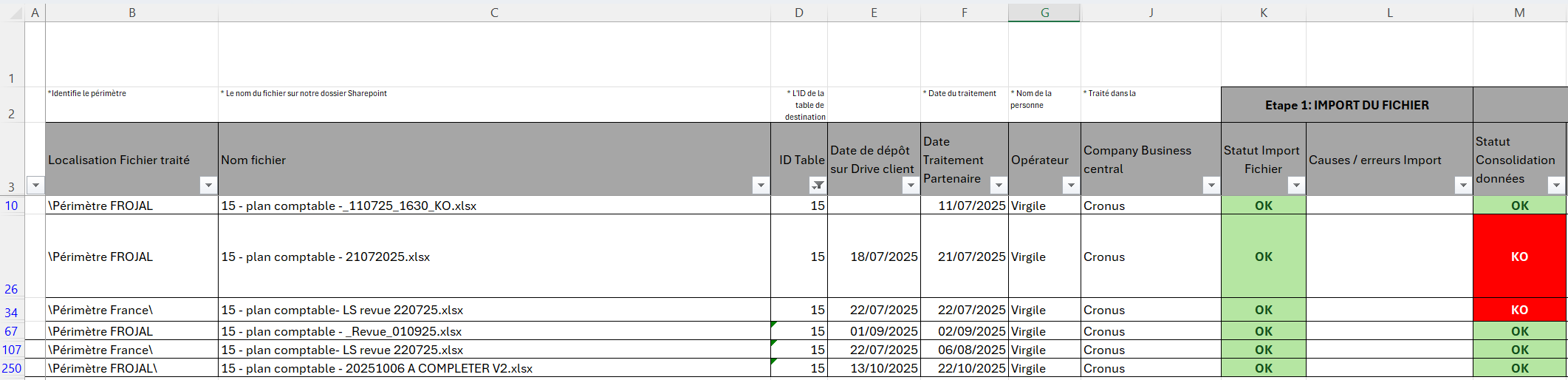The image size is (1568, 380).
Task: Expand Statut Consolidation données filter dropdown
Action: tap(1556, 186)
